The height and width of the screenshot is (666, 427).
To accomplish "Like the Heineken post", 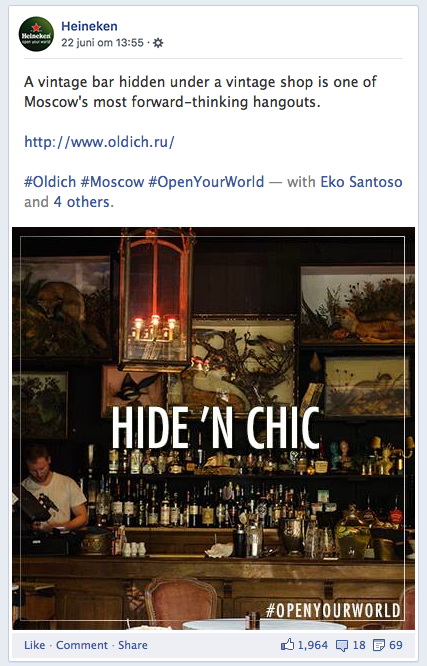I will coord(34,645).
